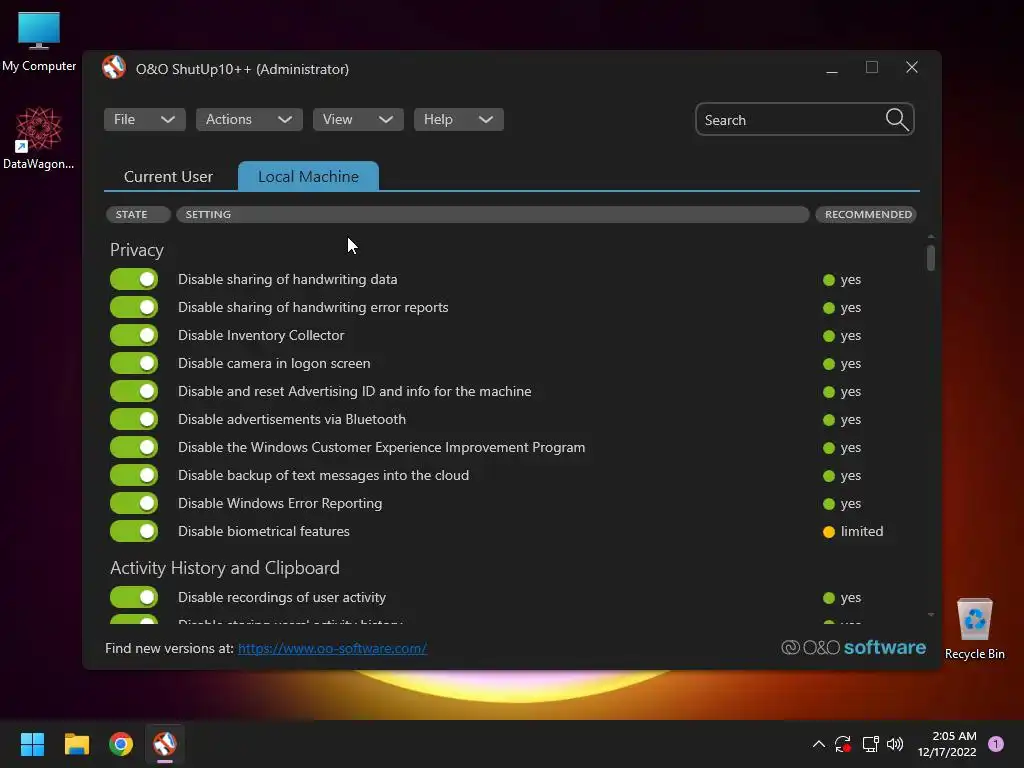The height and width of the screenshot is (768, 1024).
Task: Click 'Disable sharing of handwriting data' text
Action: point(287,279)
